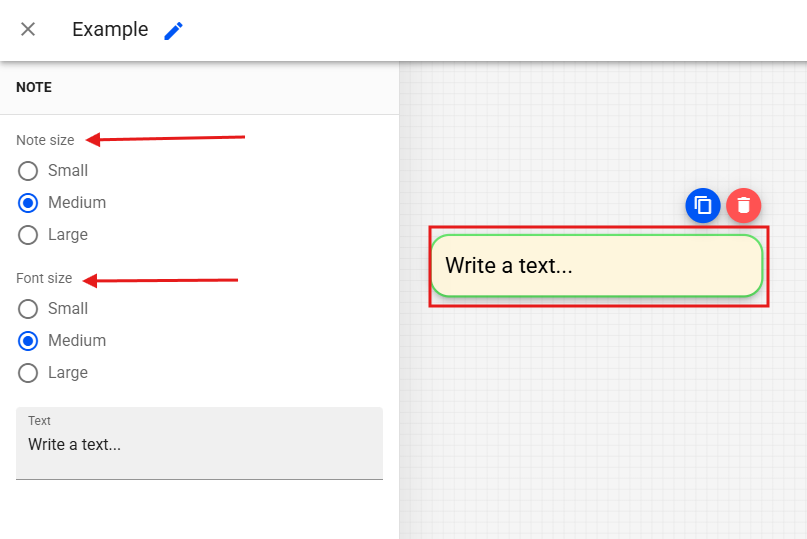
Task: Select Small under Note size
Action: click(x=28, y=171)
